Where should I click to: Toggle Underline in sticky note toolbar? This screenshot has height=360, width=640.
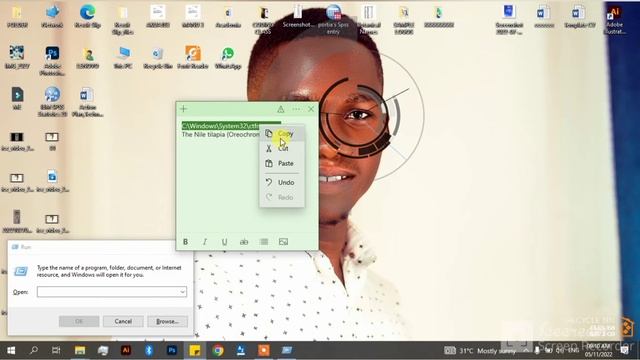(x=224, y=242)
